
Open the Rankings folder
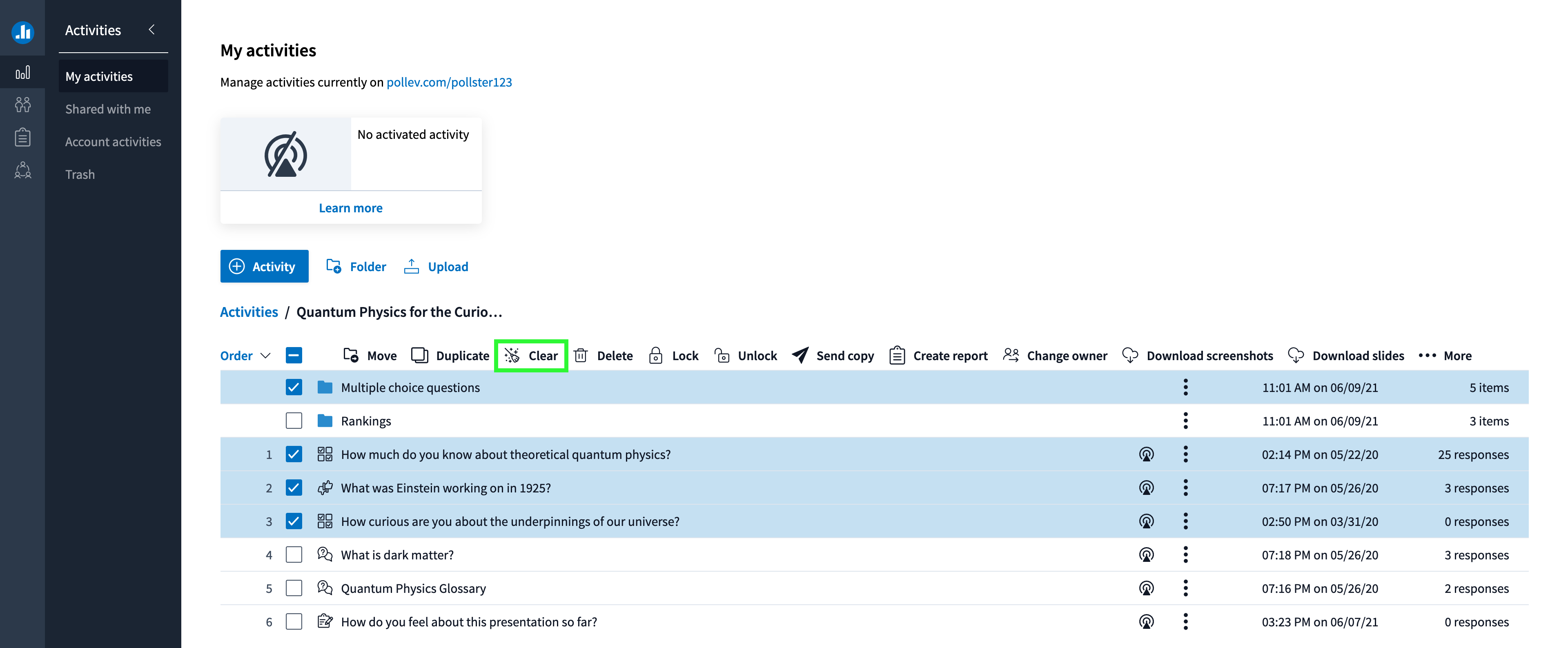pos(366,421)
